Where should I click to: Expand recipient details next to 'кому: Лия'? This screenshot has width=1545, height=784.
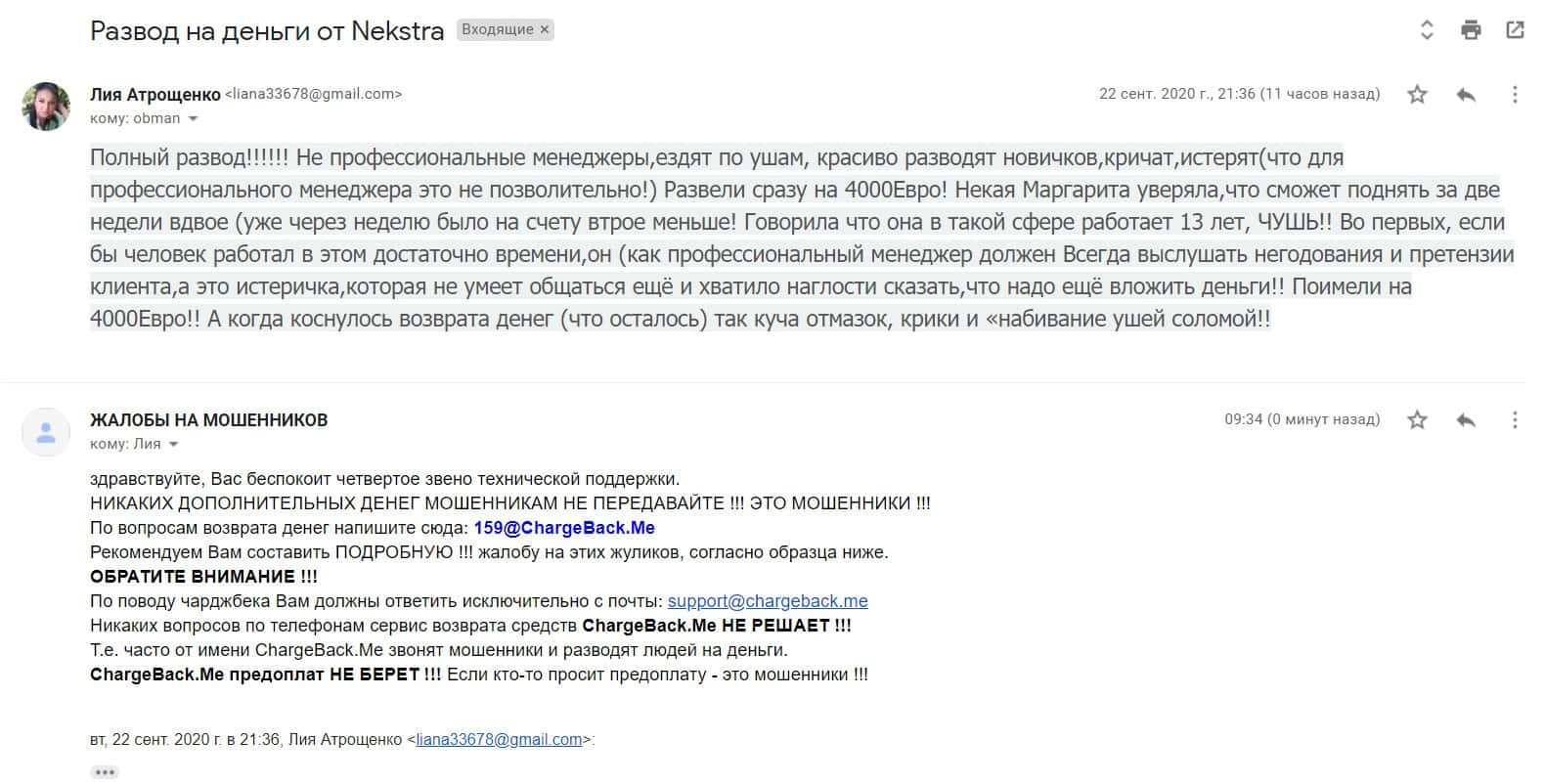click(x=174, y=445)
